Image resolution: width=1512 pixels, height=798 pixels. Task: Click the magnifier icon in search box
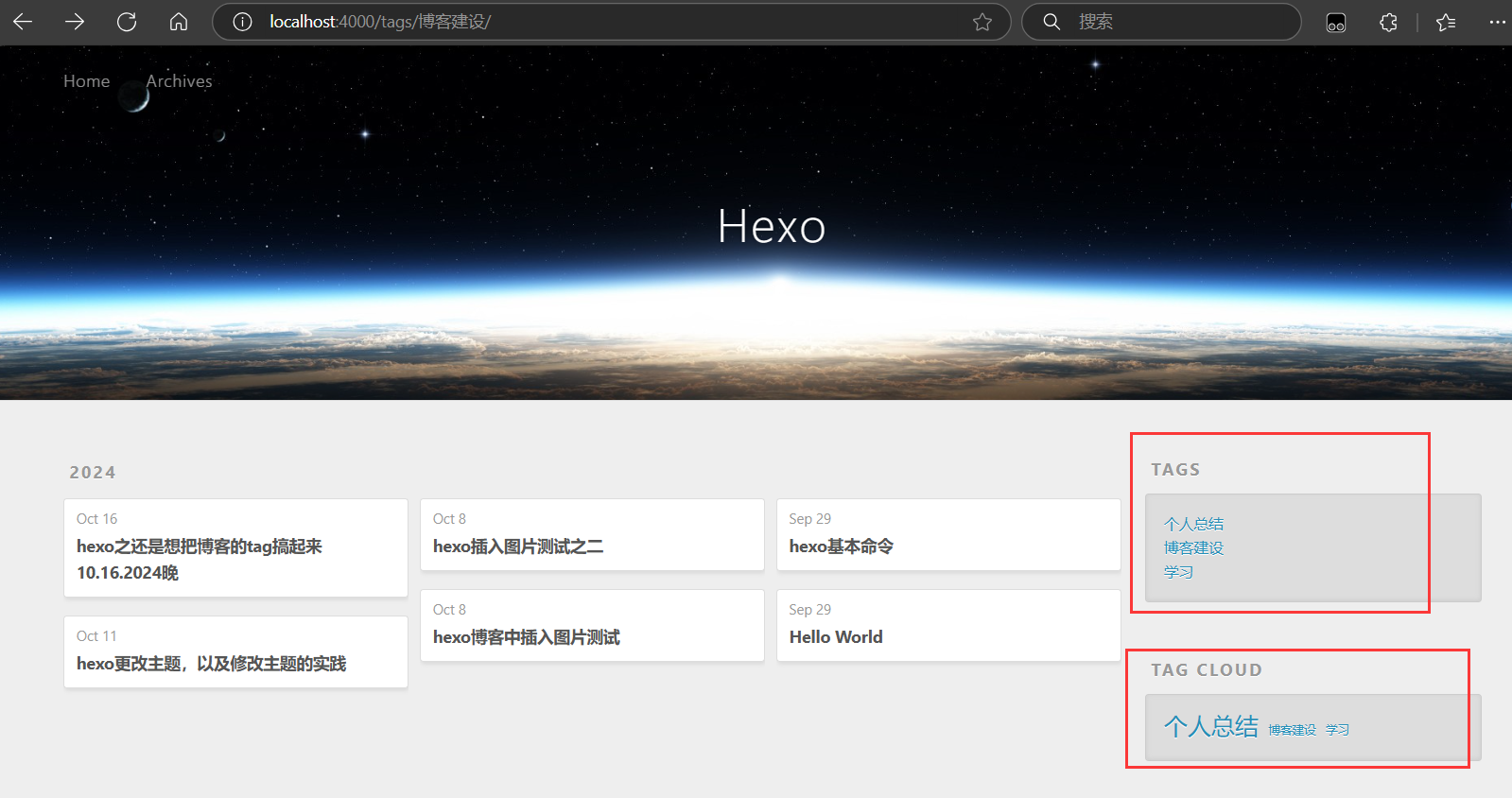(x=1051, y=22)
